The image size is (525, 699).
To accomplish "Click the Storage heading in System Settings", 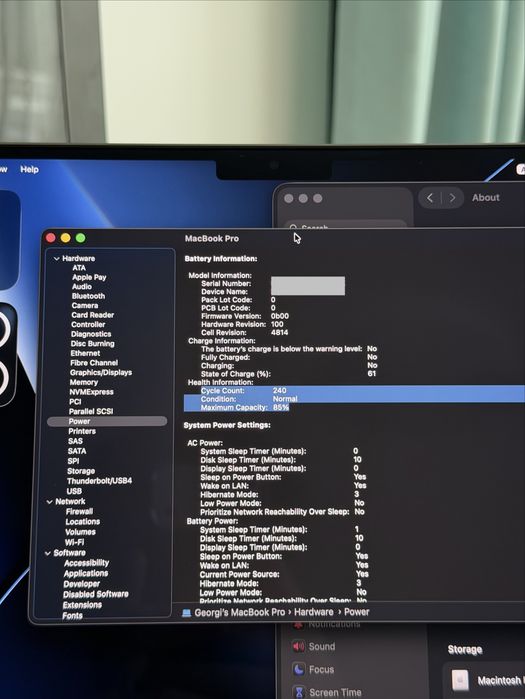I will tap(464, 650).
